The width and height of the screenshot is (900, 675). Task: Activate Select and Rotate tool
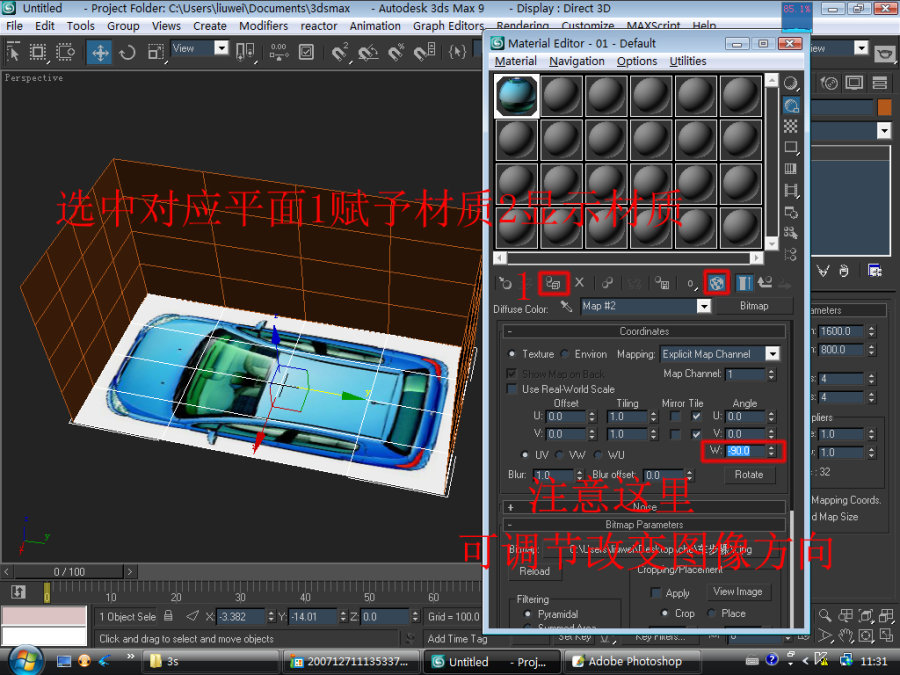127,53
